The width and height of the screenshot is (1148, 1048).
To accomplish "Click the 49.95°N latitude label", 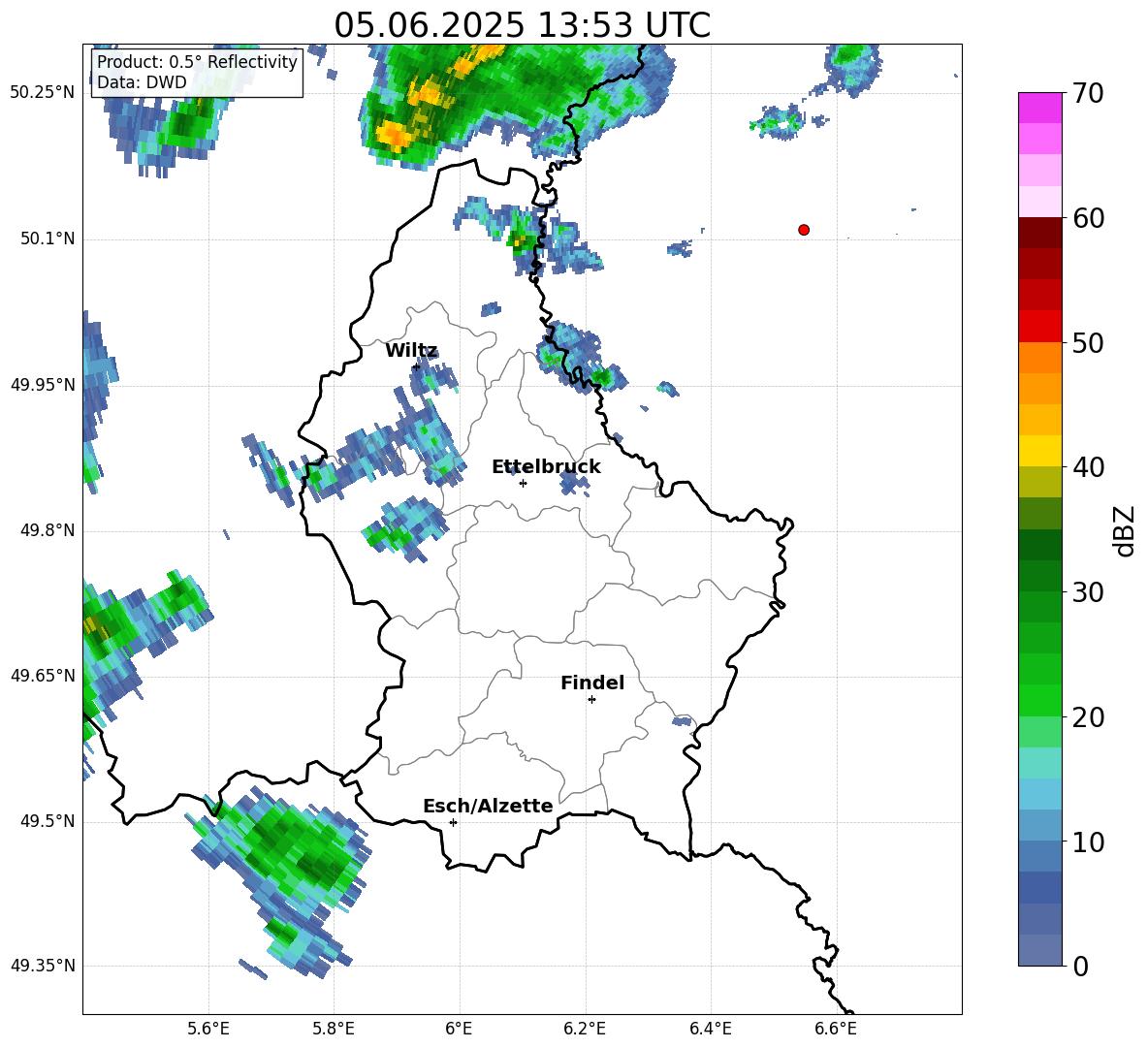I will click(x=43, y=384).
